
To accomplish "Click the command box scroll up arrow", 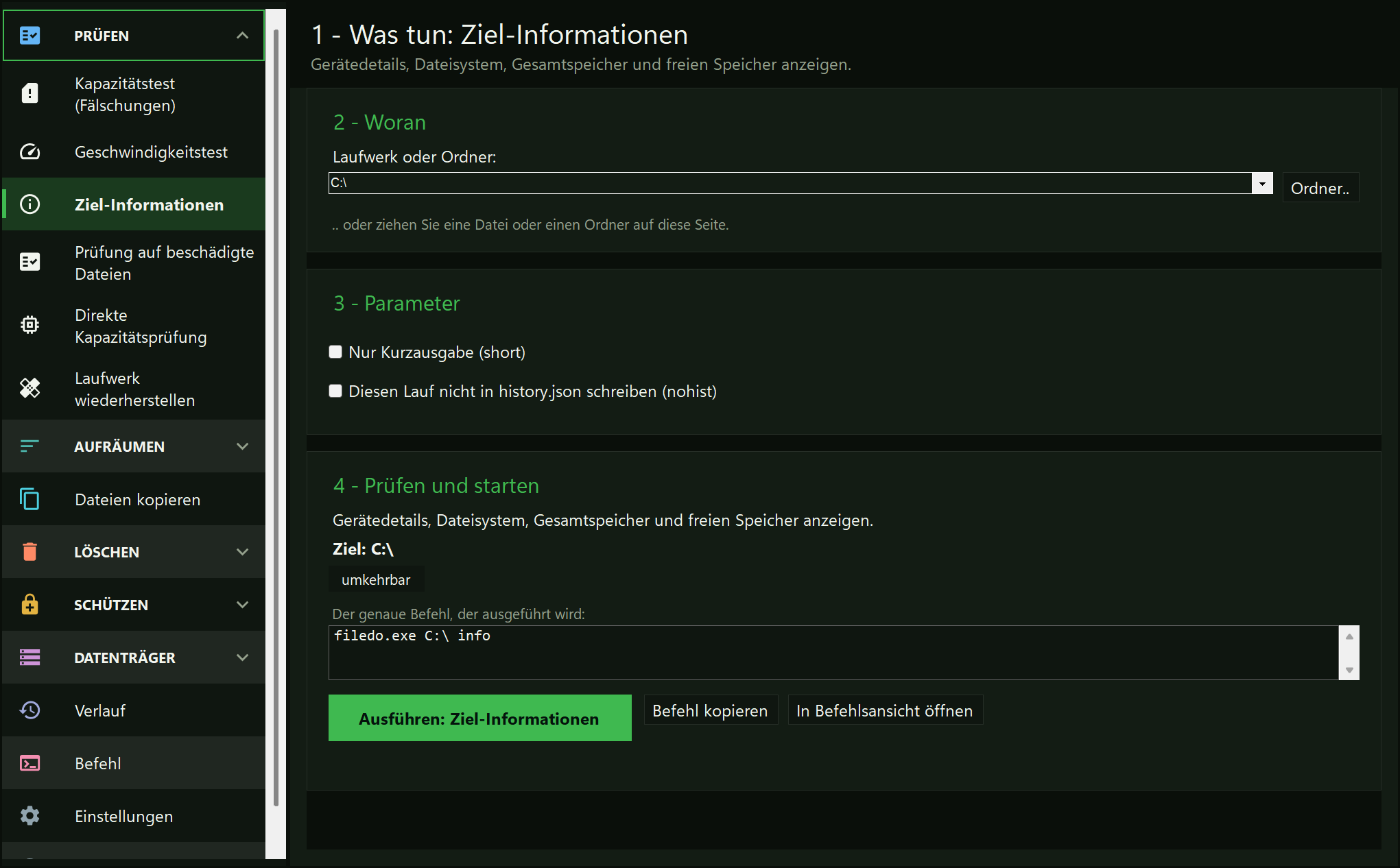I will coord(1349,636).
